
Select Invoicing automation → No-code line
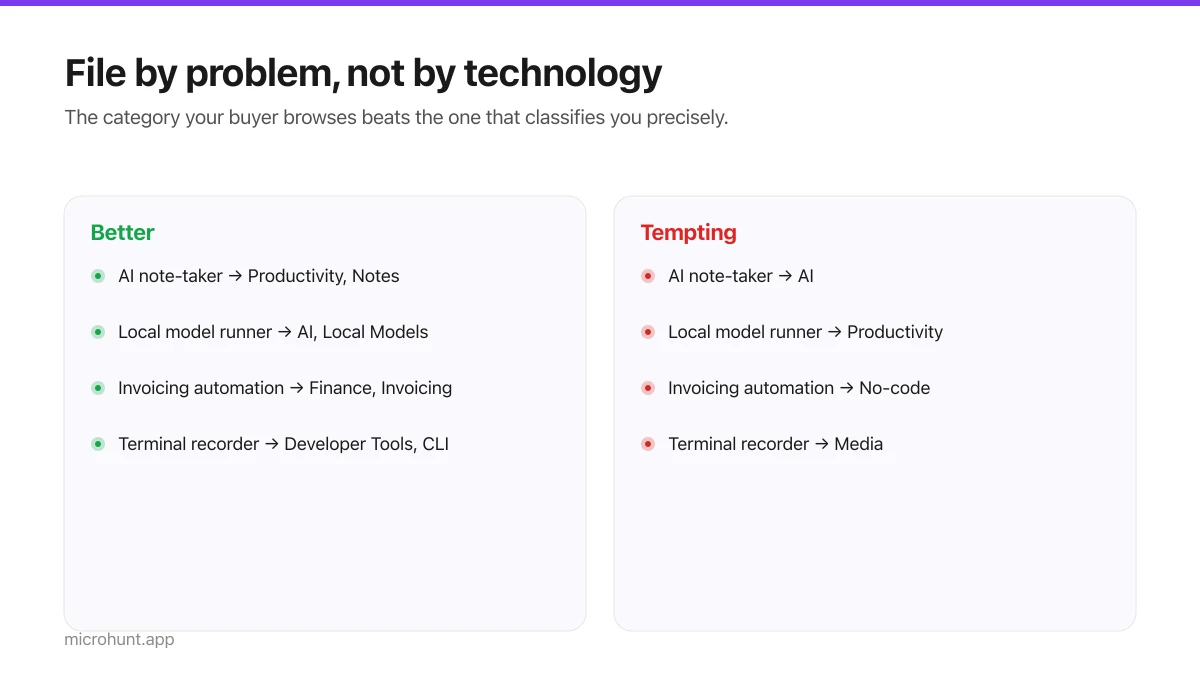[799, 388]
